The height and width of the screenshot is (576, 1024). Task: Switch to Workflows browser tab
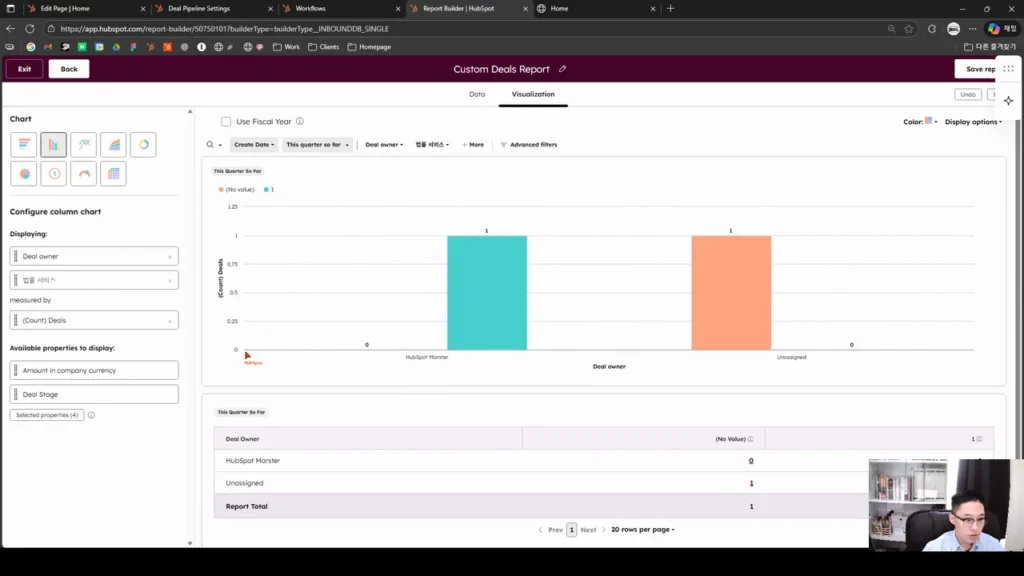340,8
